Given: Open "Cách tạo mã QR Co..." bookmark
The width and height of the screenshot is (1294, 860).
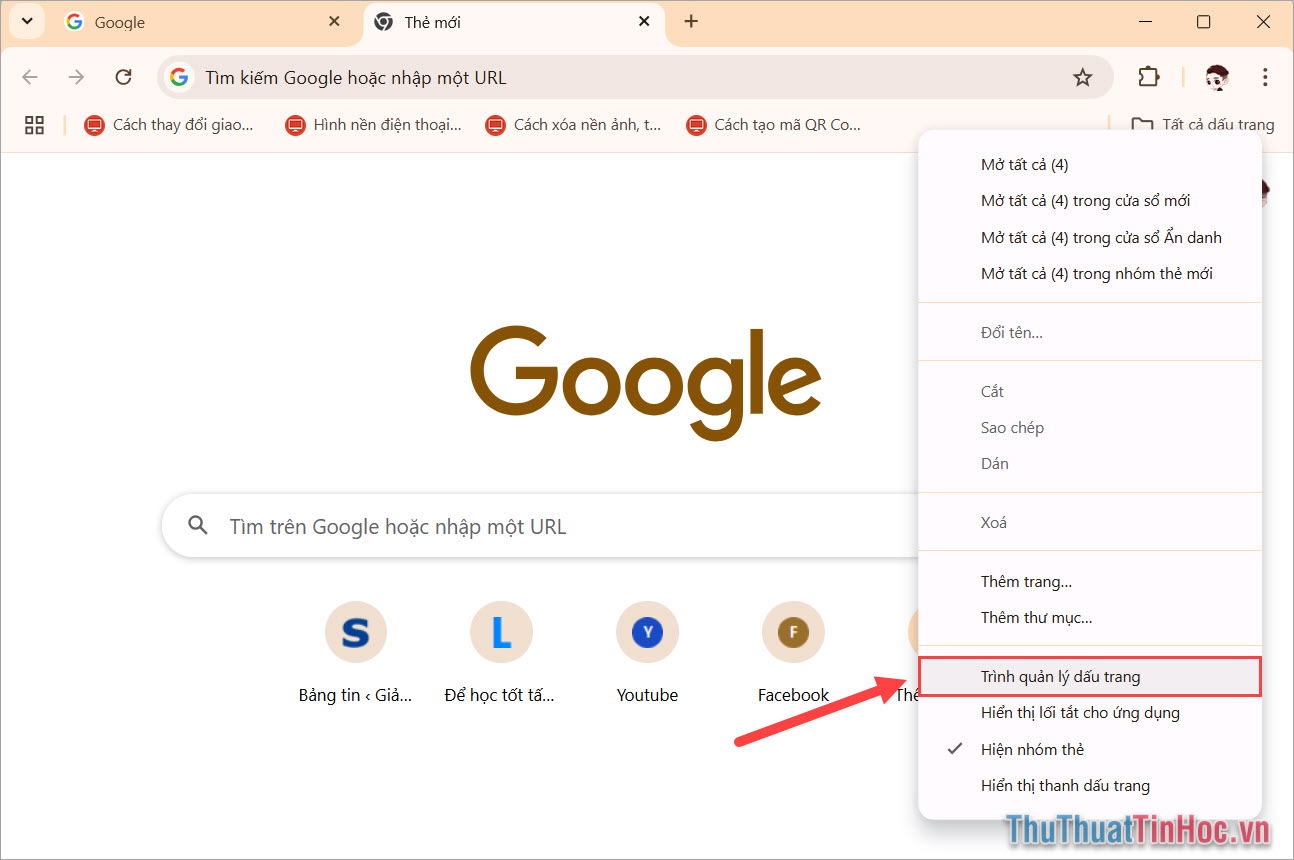Looking at the screenshot, I should [x=774, y=125].
